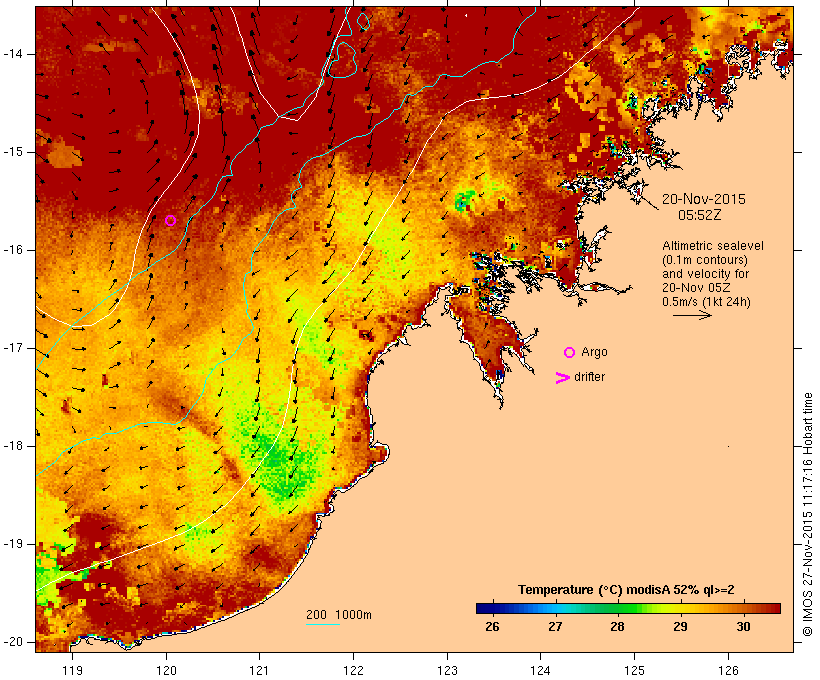Click longitude axis label 119
820x680 pixels.
point(72,671)
